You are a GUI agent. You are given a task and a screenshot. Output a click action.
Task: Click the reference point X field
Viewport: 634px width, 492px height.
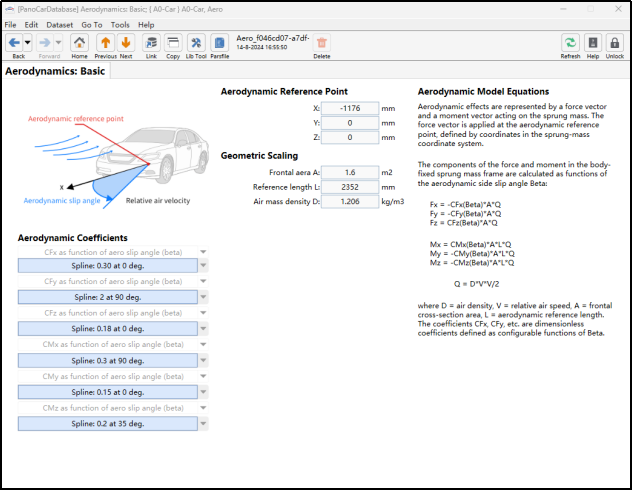coord(350,108)
